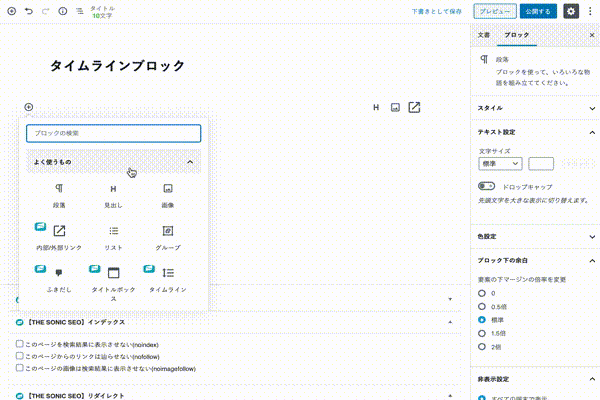Image resolution: width=600 pixels, height=400 pixels.
Task: Redo the change
Action: [46, 11]
